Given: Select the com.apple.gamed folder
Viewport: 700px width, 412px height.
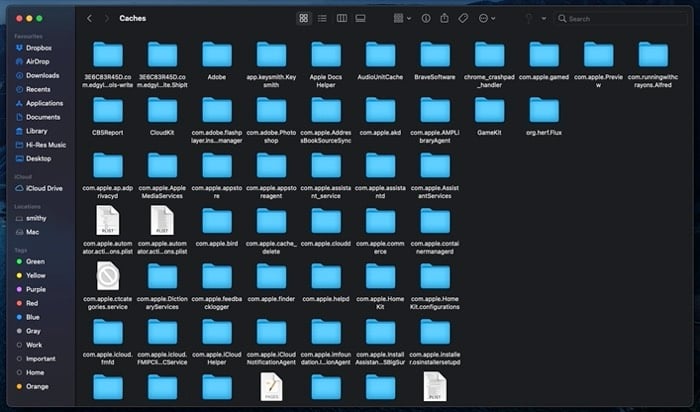Looking at the screenshot, I should coord(544,55).
